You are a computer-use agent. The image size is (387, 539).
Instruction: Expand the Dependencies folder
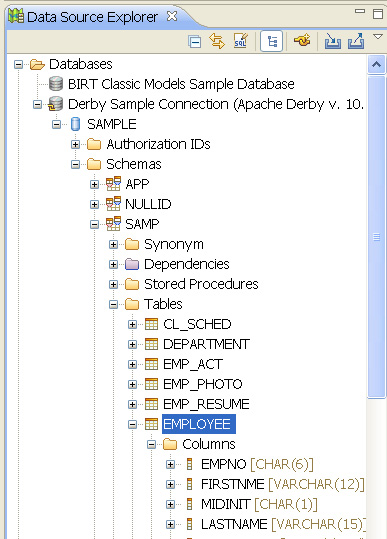coord(113,264)
